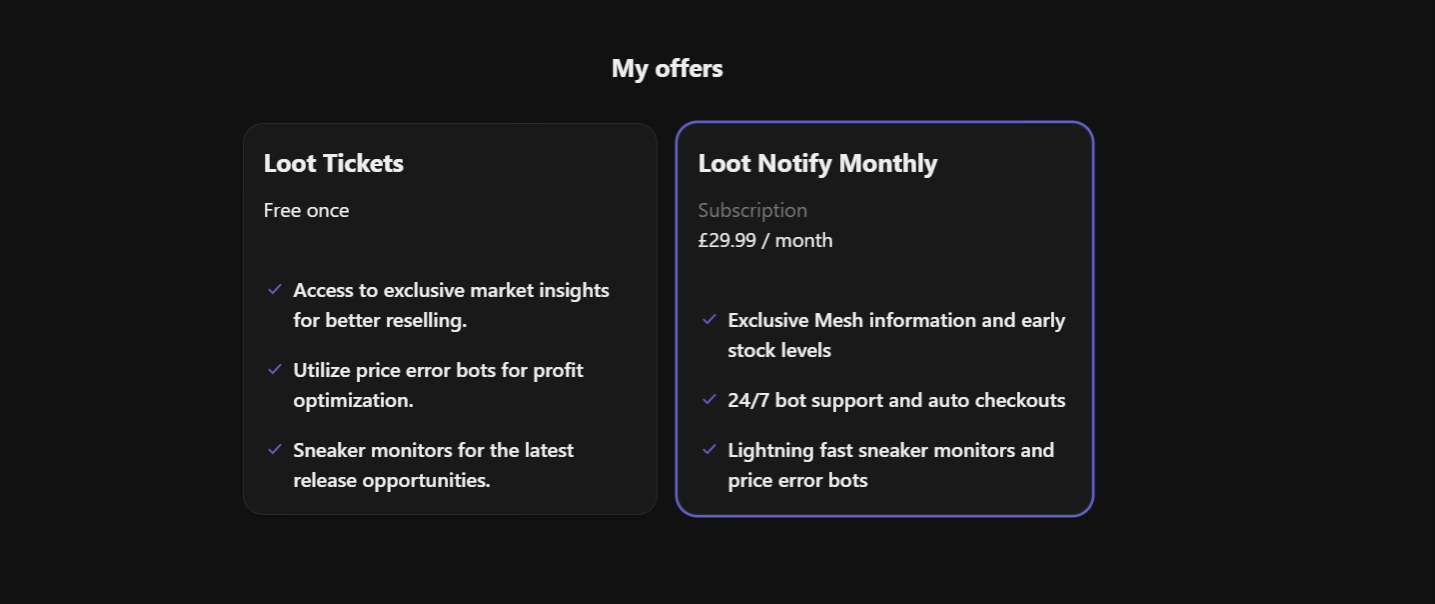
Task: Click the My offers title
Action: point(666,68)
